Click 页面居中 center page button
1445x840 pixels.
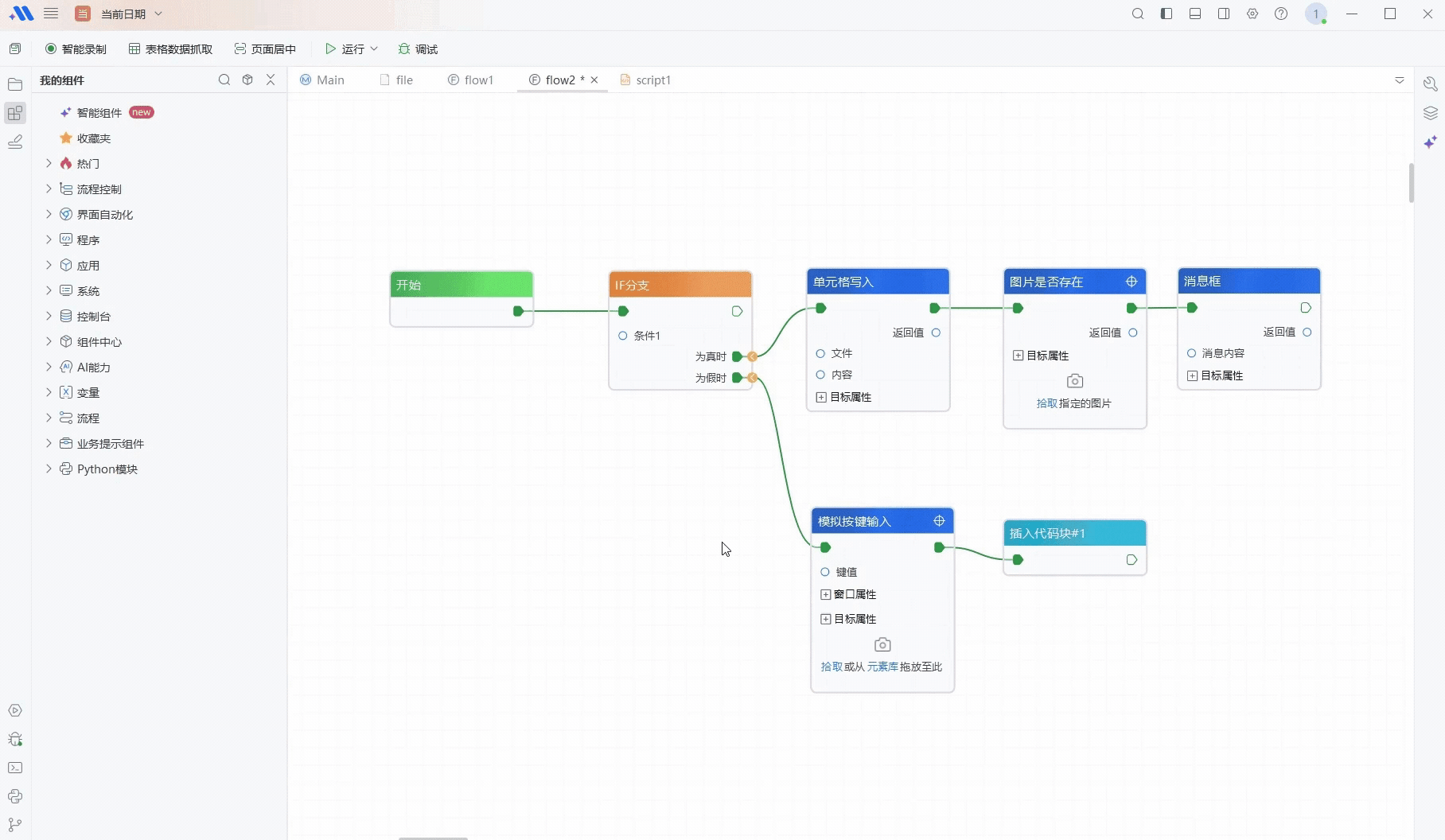tap(265, 49)
